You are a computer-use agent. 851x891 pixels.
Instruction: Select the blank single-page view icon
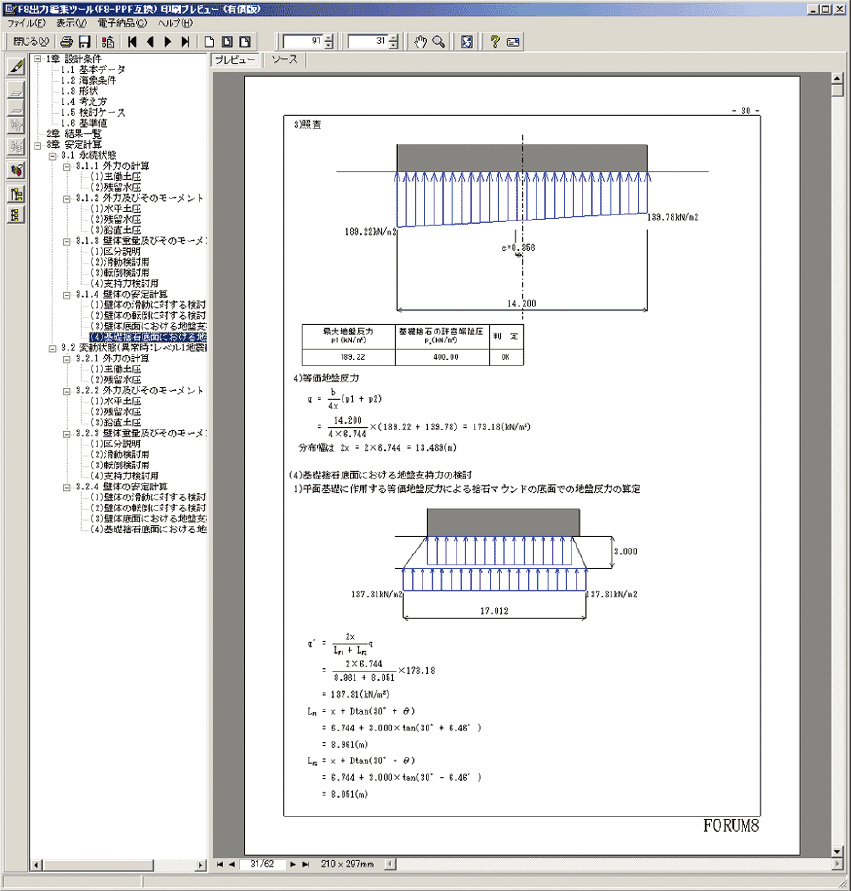pyautogui.click(x=210, y=41)
